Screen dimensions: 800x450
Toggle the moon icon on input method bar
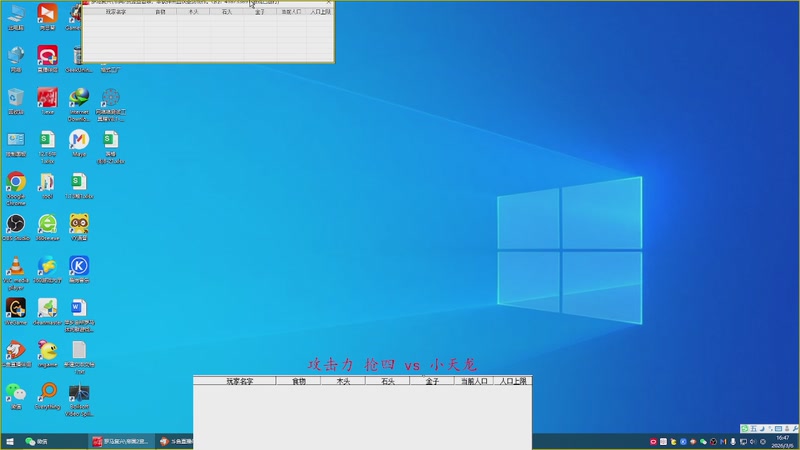point(762,429)
